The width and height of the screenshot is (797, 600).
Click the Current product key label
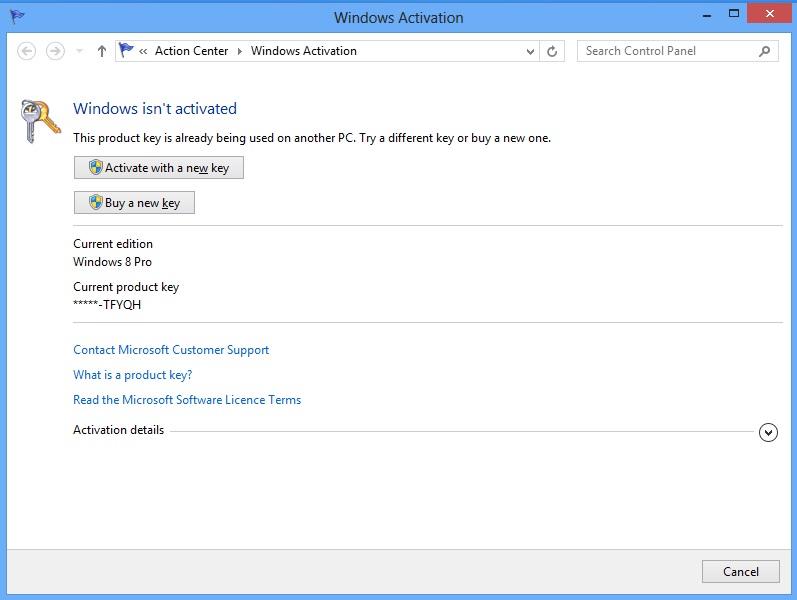pos(126,287)
